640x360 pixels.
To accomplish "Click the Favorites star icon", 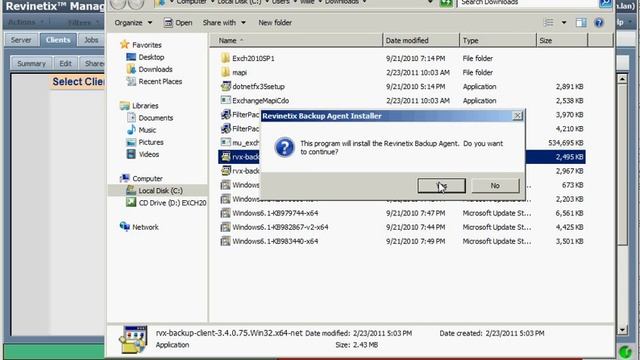I will coord(124,44).
